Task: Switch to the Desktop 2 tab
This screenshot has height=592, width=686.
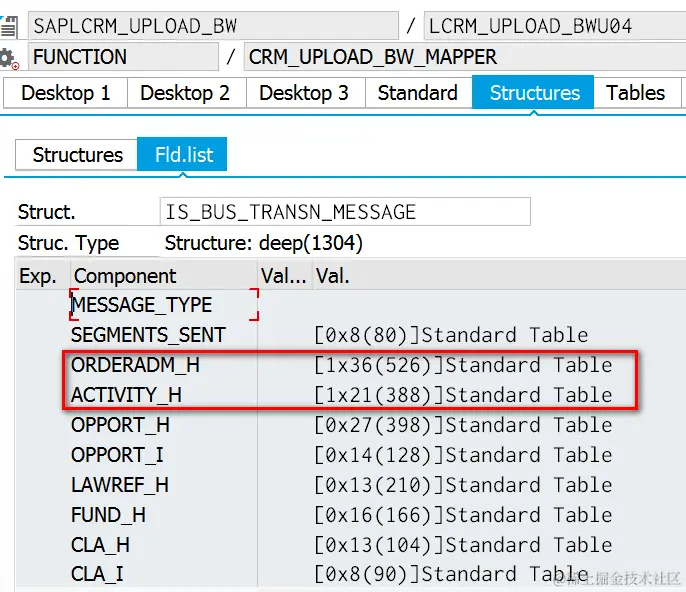Action: click(186, 93)
